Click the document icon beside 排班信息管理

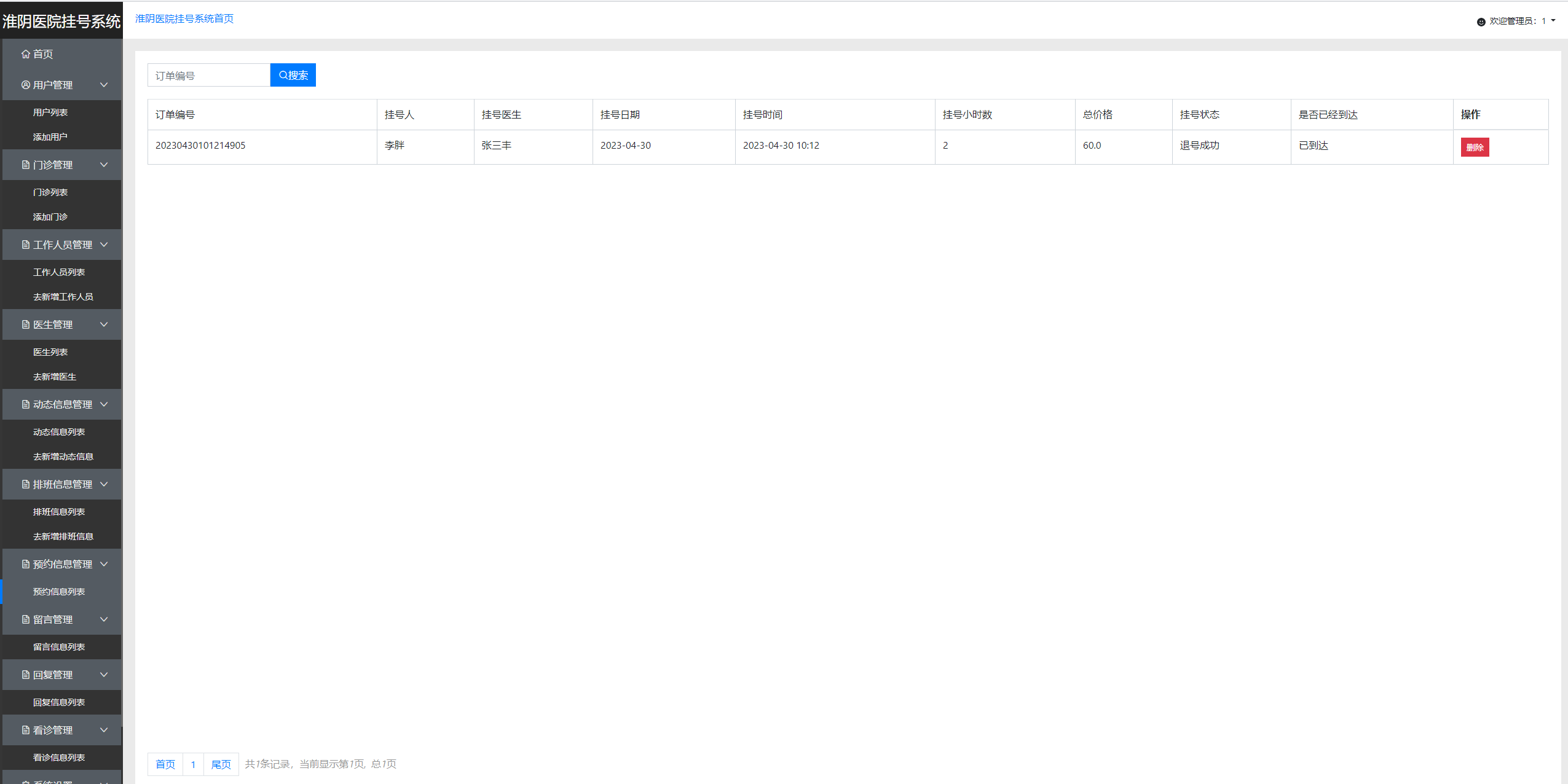tap(25, 484)
